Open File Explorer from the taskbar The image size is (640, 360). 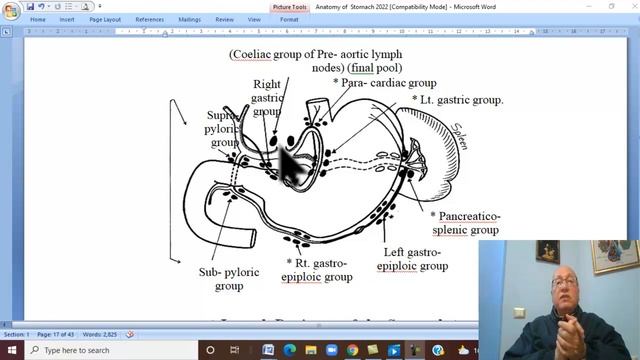311,350
